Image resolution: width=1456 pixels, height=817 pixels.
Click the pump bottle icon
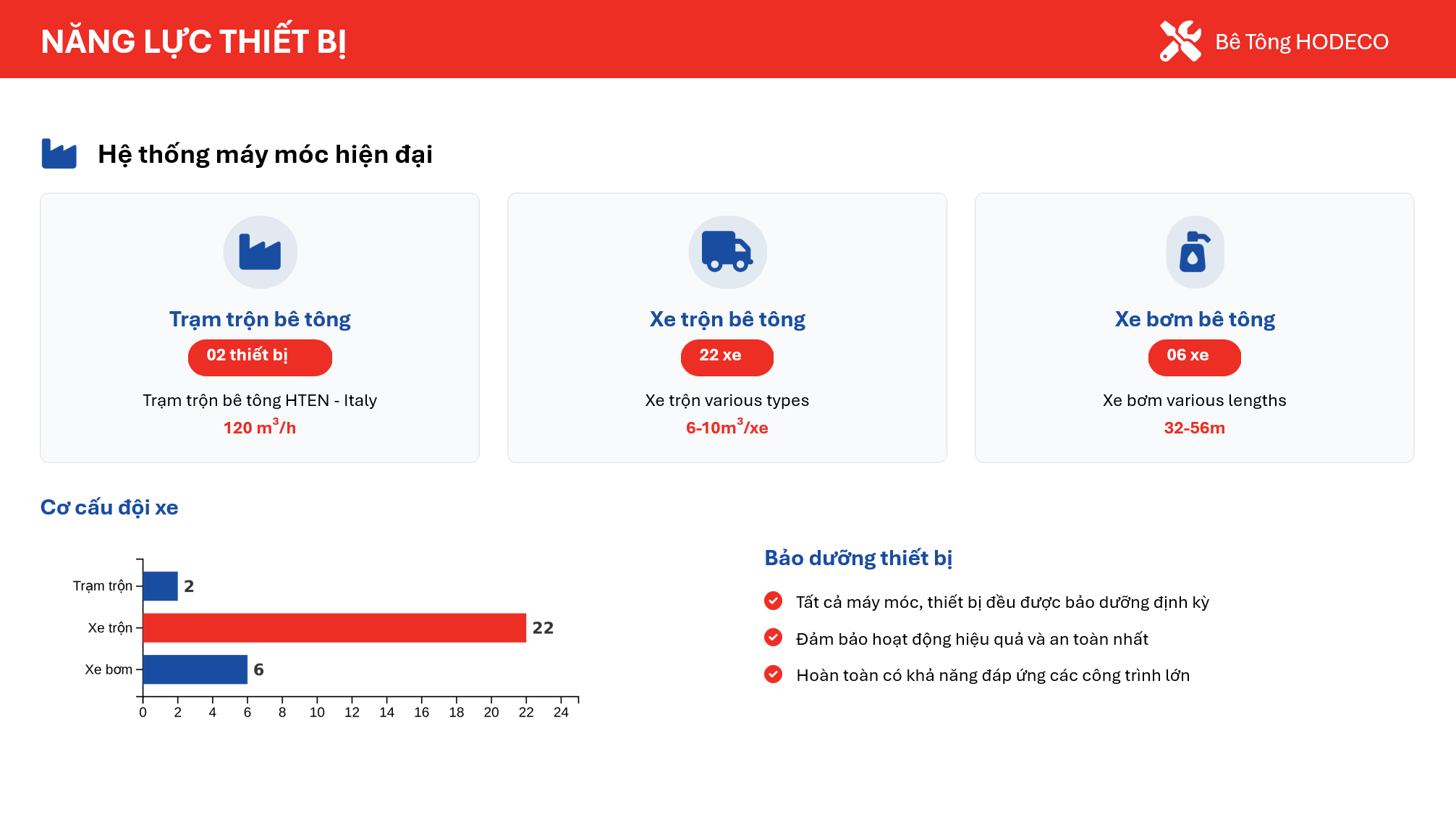point(1194,252)
